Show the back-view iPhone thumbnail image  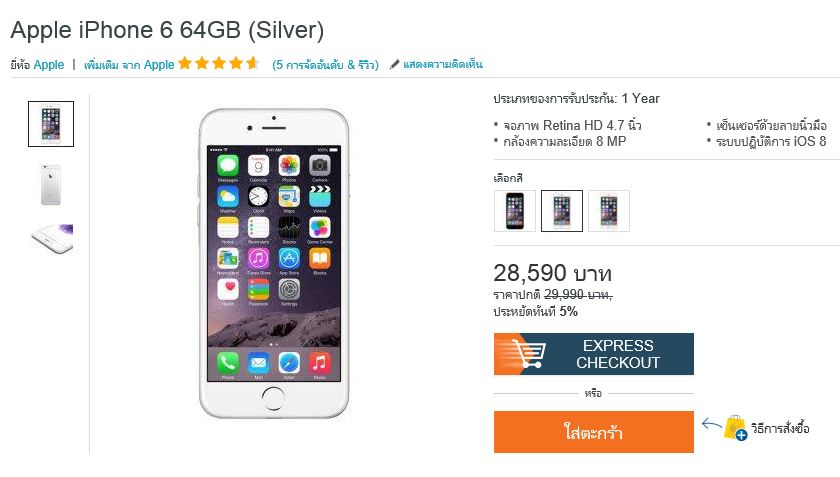(51, 185)
